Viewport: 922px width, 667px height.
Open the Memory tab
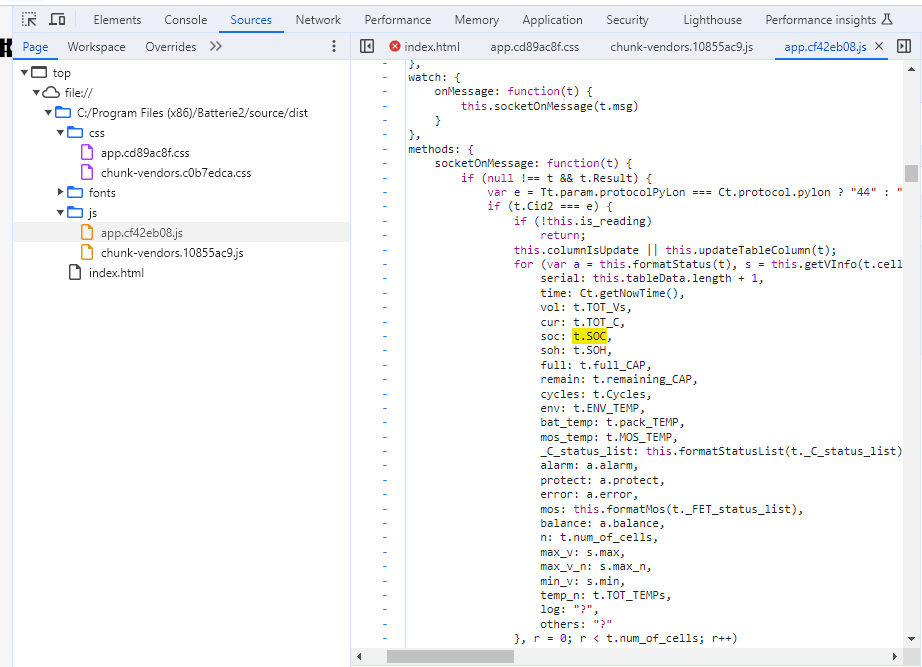pos(476,20)
